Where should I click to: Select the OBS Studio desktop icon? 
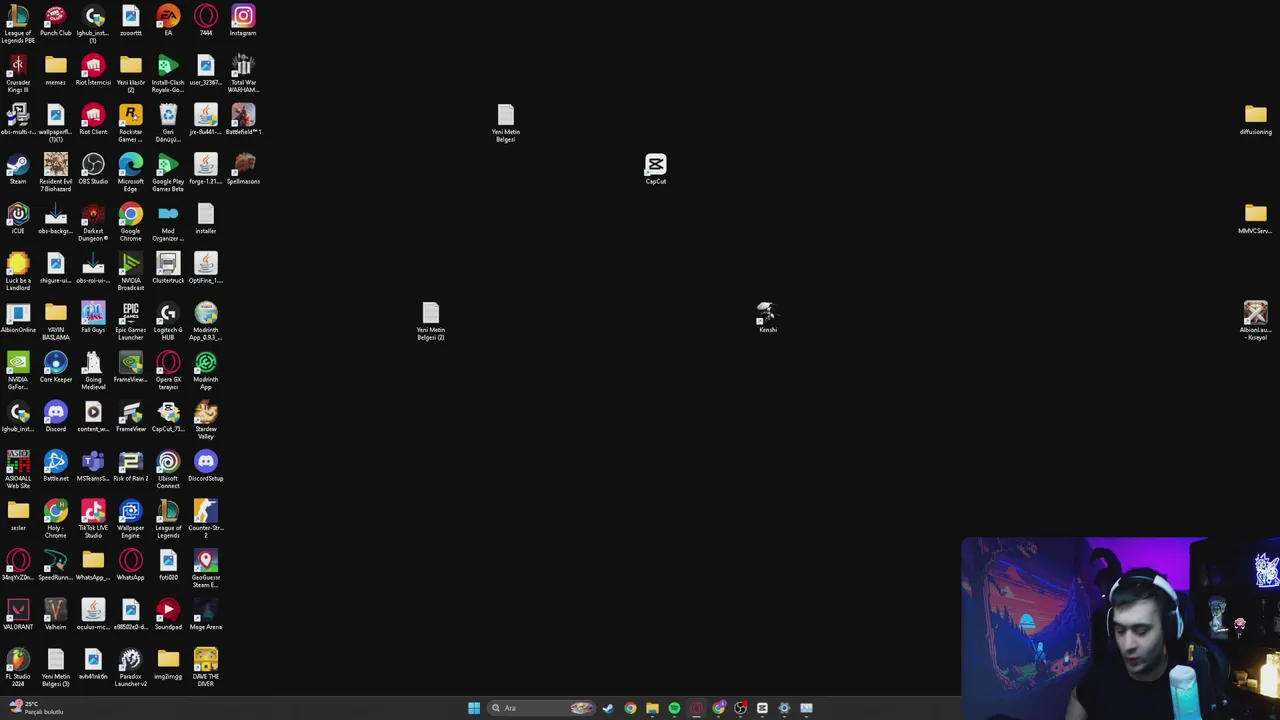tap(93, 169)
